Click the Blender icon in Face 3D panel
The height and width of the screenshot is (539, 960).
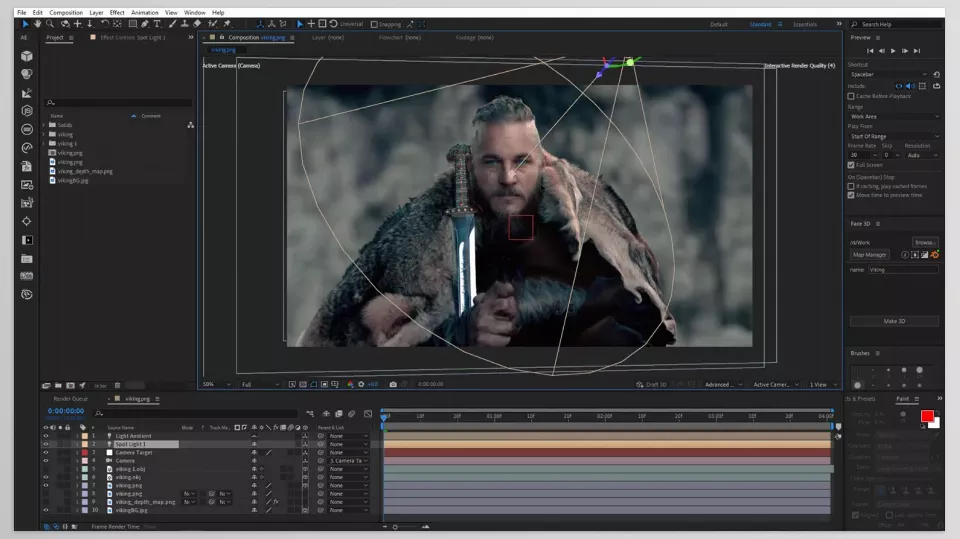click(x=935, y=254)
